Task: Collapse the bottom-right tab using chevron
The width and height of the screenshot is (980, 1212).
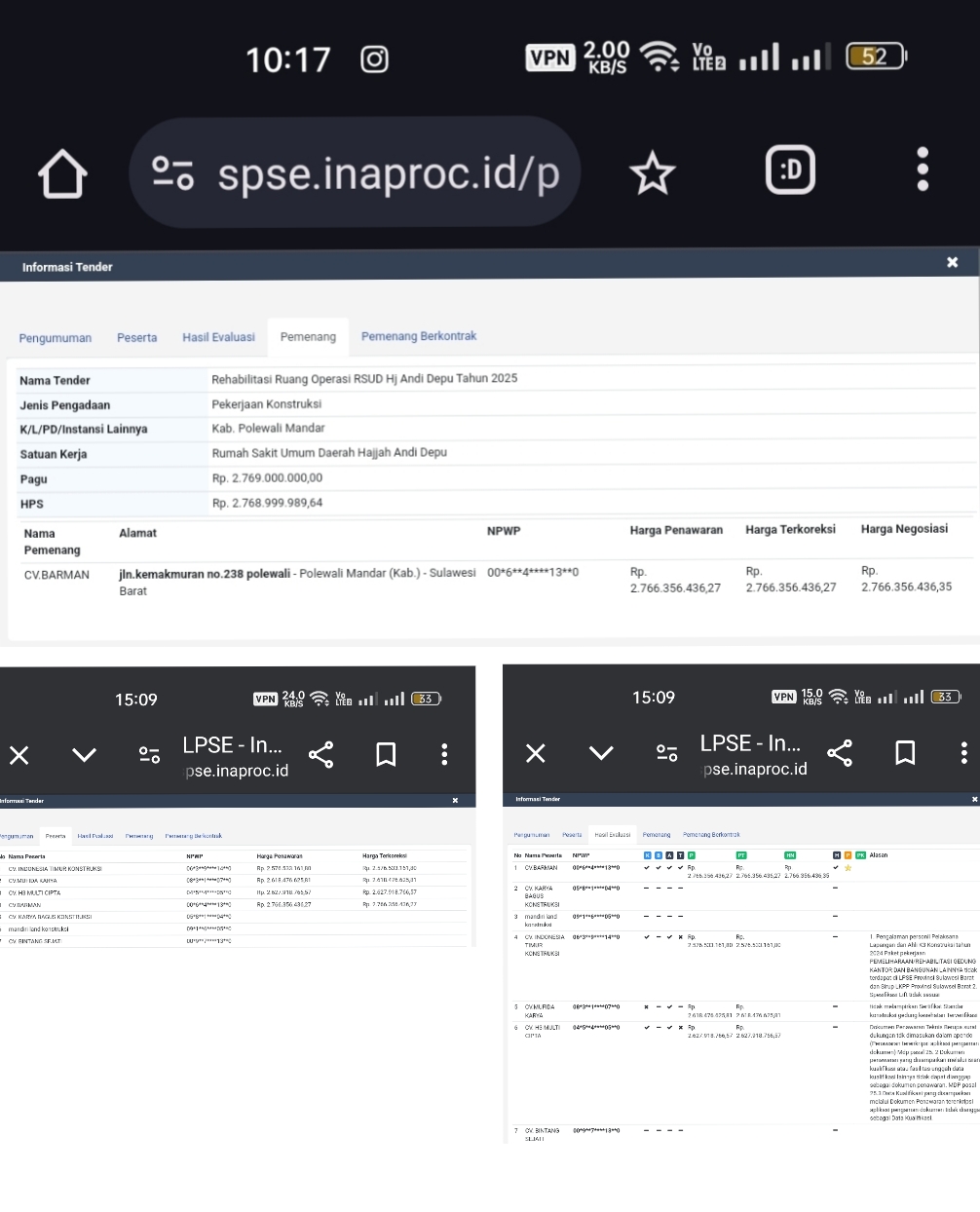Action: point(601,753)
